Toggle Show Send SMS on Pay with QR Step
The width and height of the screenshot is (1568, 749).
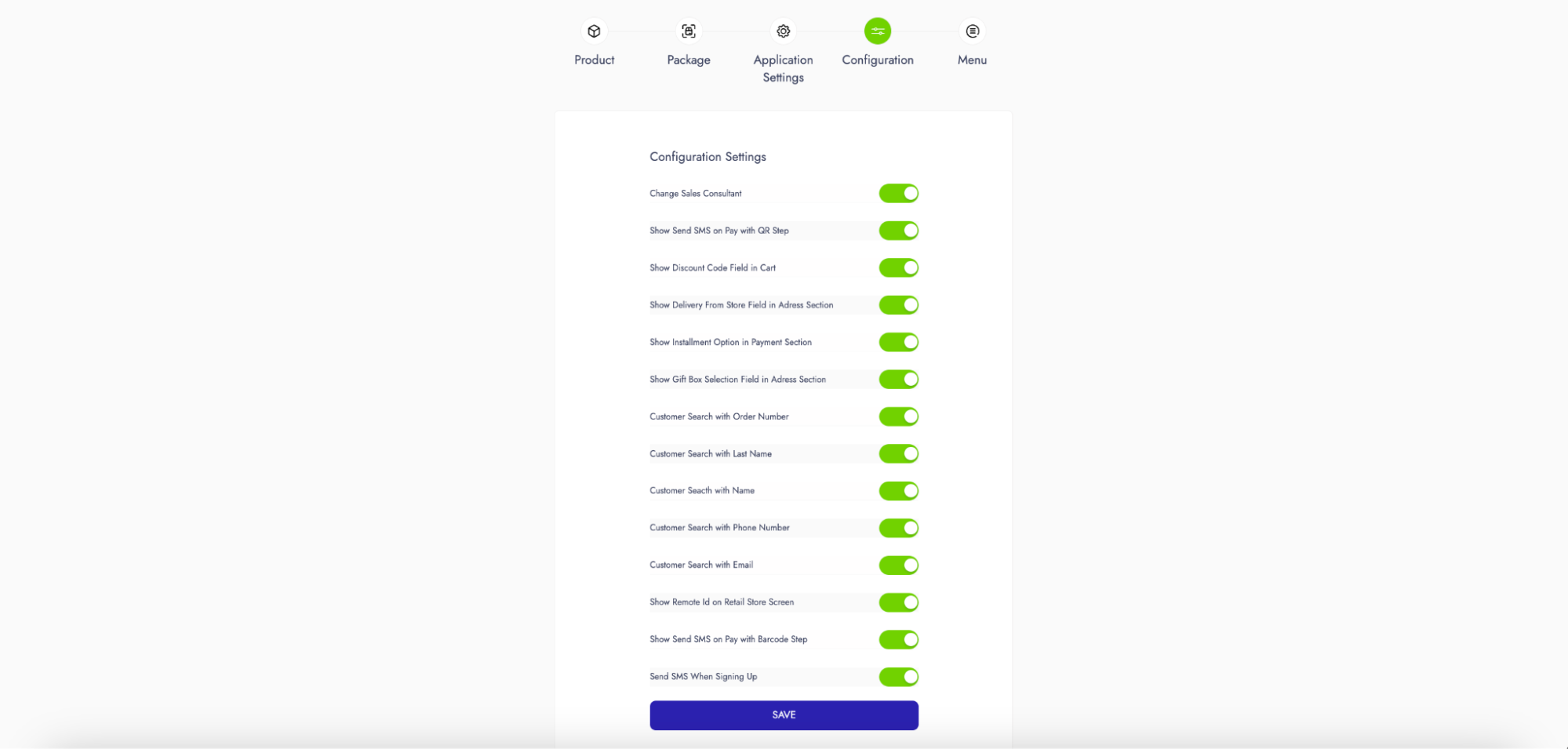pos(898,231)
